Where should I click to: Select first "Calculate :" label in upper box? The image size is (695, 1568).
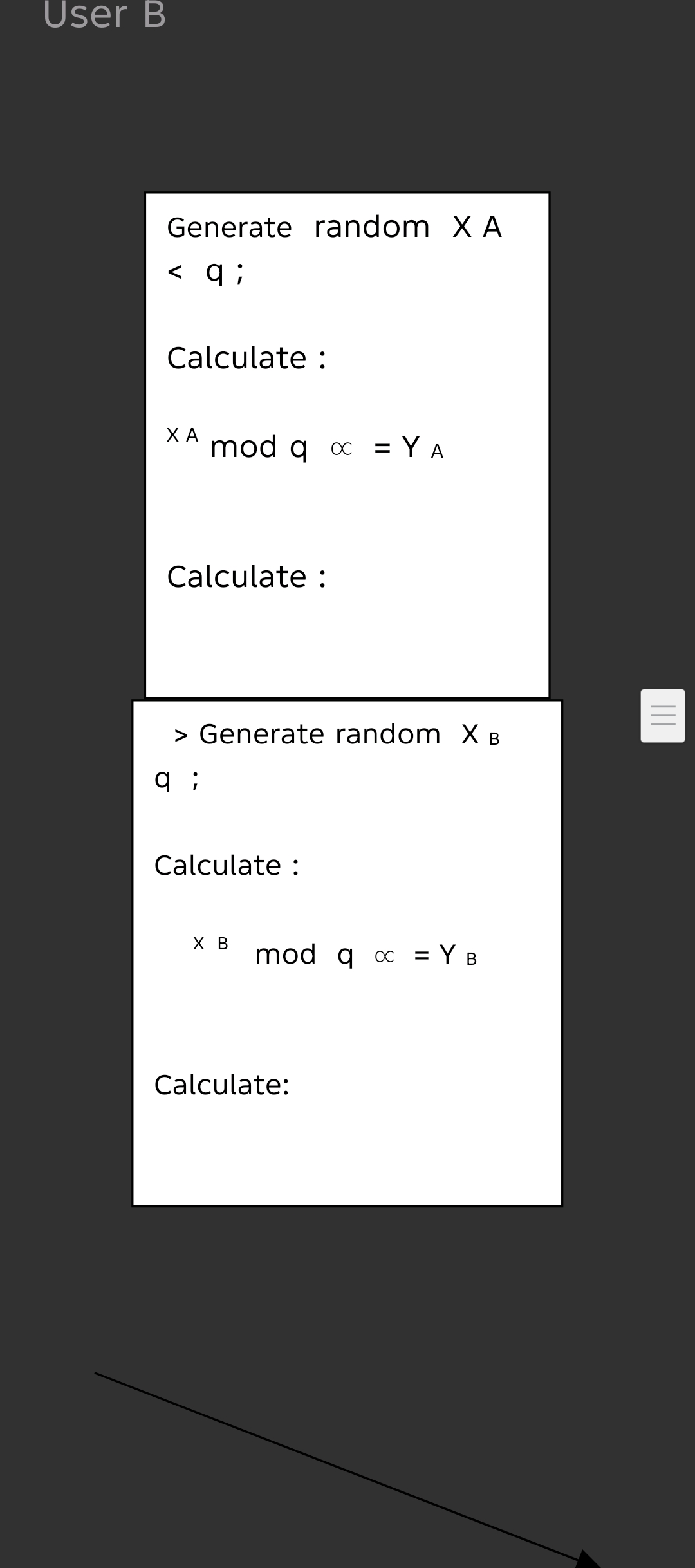coord(246,358)
